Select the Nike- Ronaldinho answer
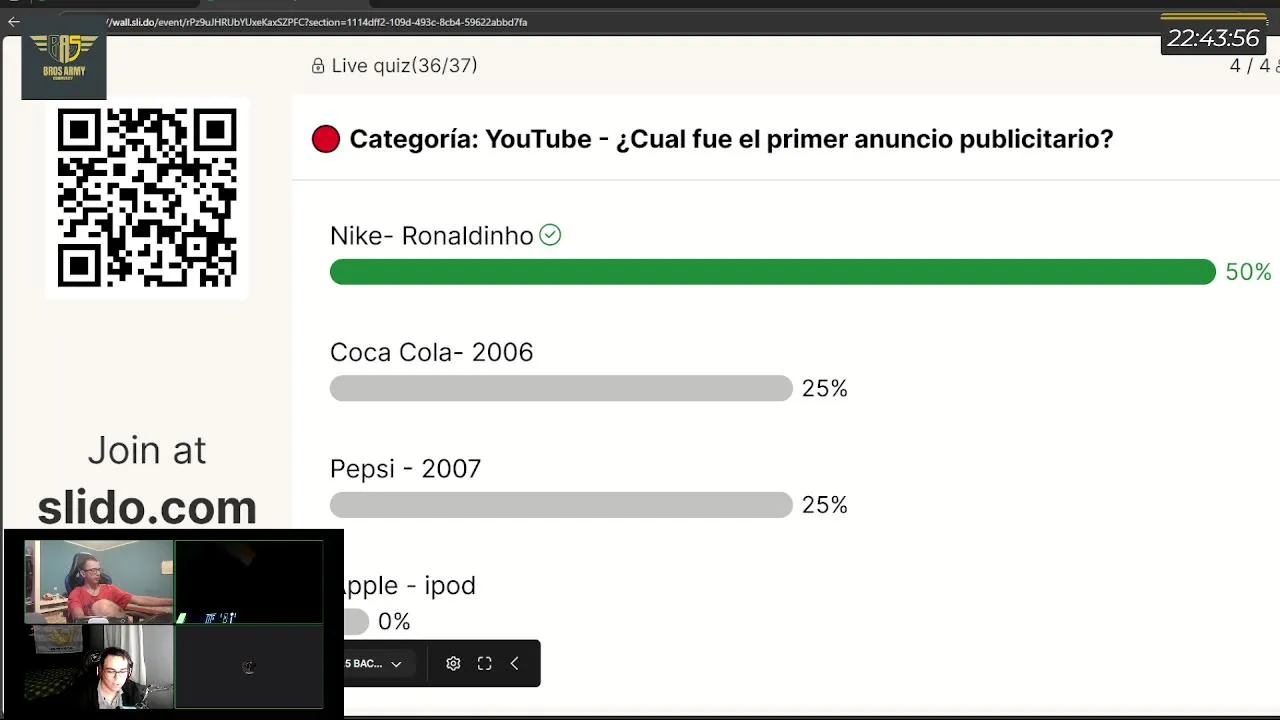 click(431, 236)
